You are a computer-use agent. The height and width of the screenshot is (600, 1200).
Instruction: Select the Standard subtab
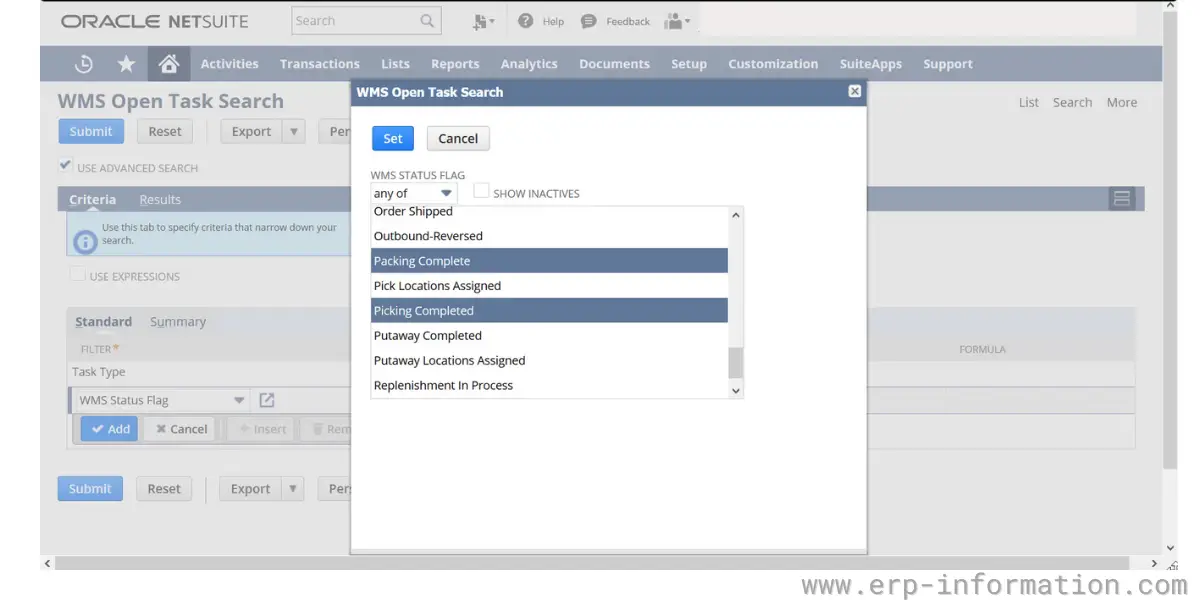point(104,322)
